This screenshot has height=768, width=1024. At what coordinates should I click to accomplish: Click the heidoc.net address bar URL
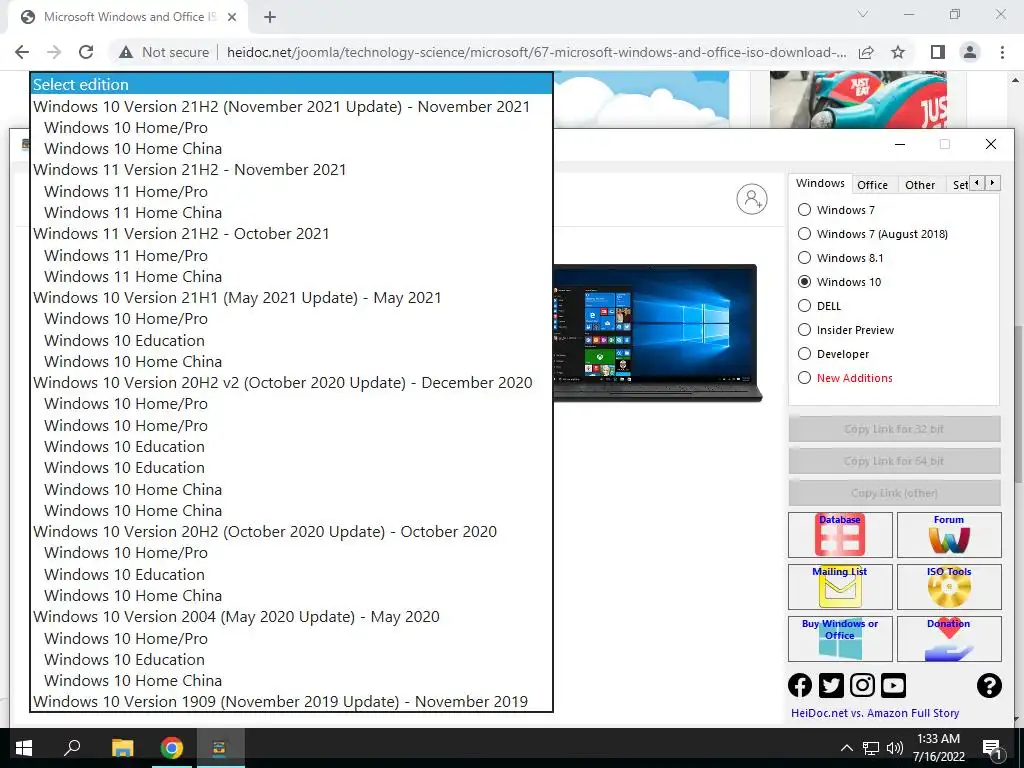[x=536, y=52]
